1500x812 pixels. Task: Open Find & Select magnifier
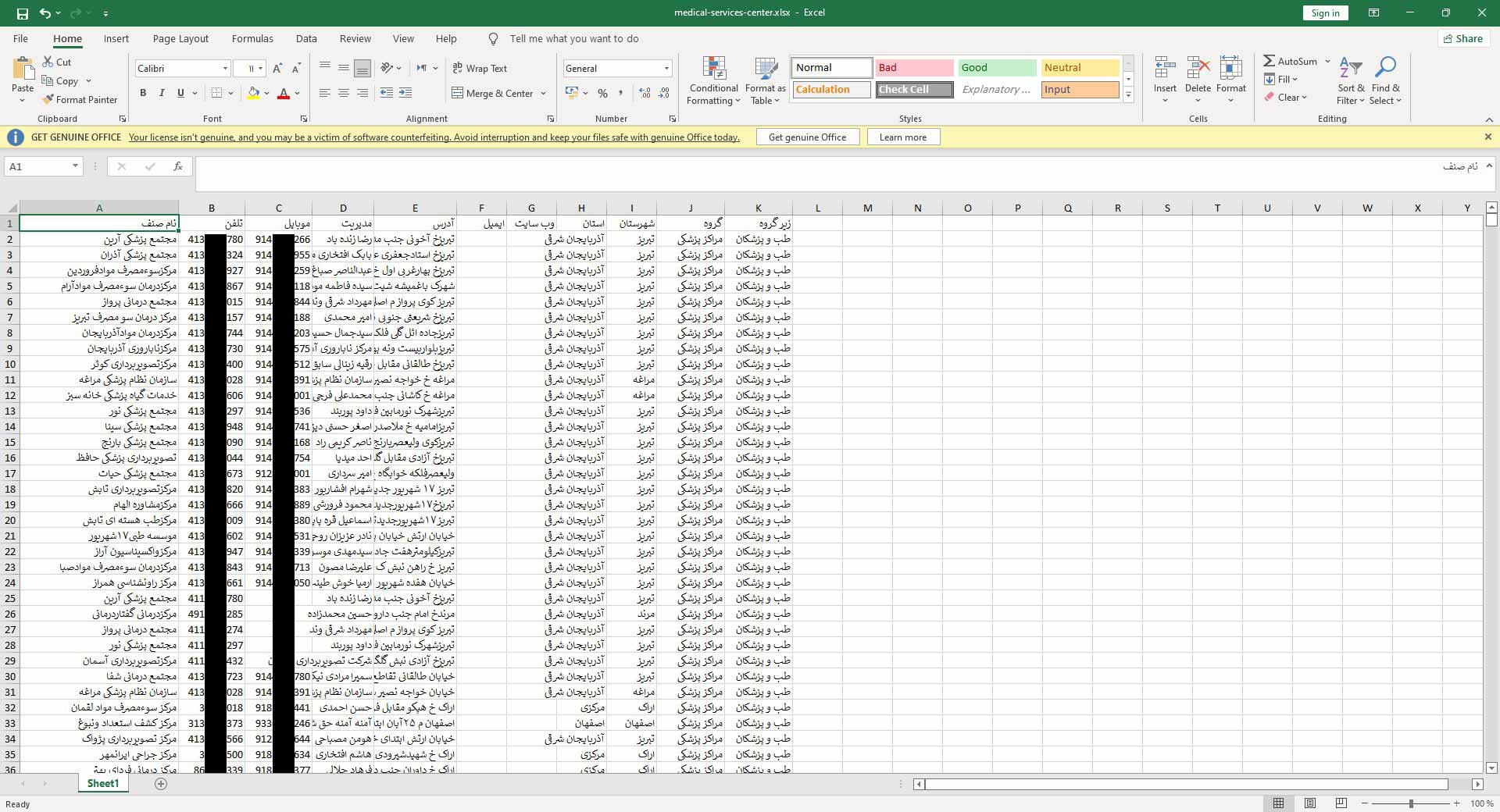click(1385, 80)
